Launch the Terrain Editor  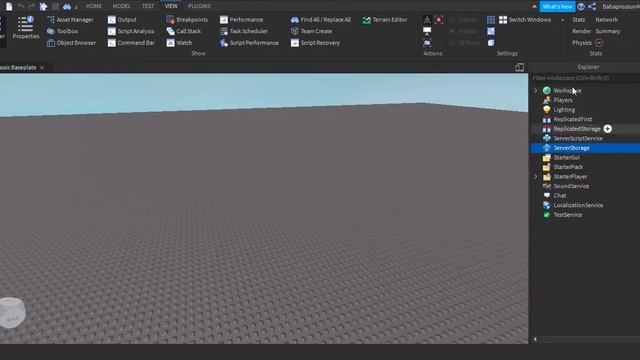384,20
